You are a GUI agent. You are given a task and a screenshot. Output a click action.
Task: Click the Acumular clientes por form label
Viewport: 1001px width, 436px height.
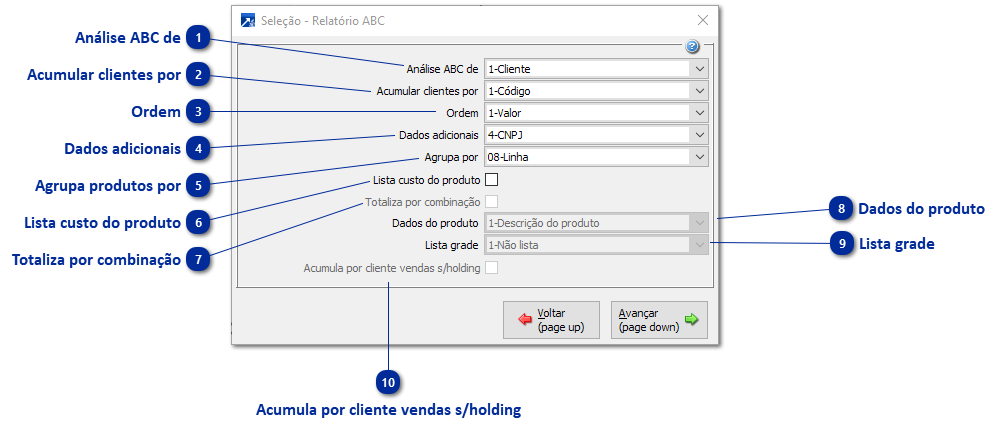pyautogui.click(x=428, y=91)
